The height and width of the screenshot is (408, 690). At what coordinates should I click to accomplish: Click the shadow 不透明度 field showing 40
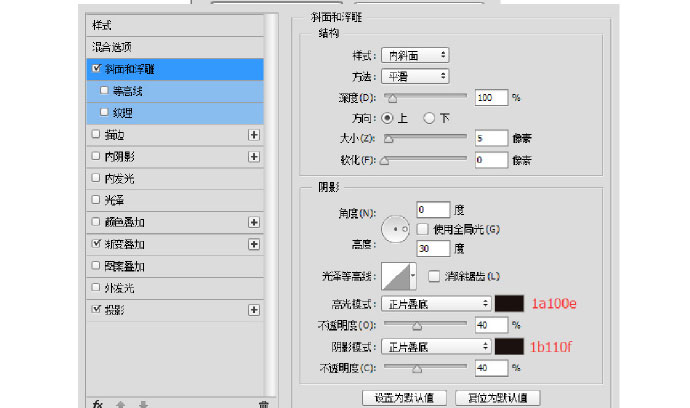point(492,368)
